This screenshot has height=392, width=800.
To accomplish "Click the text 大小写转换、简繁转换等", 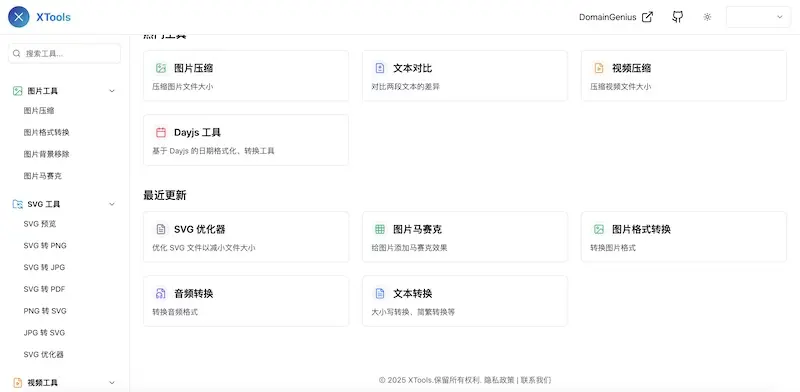I will pyautogui.click(x=413, y=312).
